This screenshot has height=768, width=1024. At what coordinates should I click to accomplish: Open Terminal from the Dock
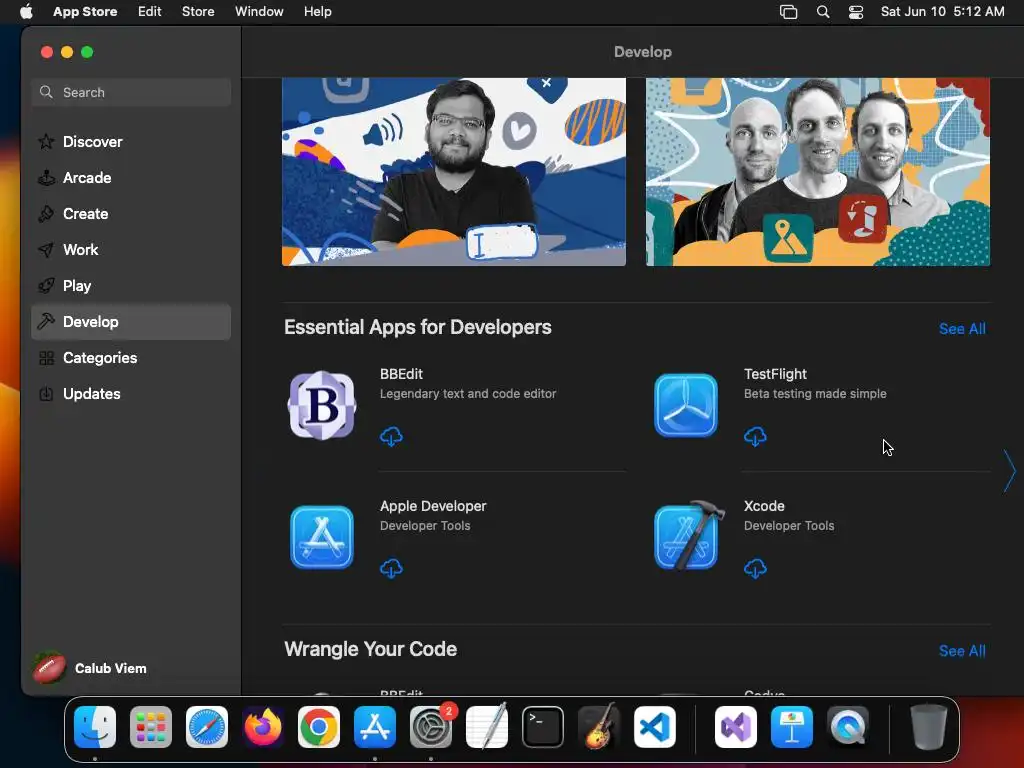tap(543, 727)
